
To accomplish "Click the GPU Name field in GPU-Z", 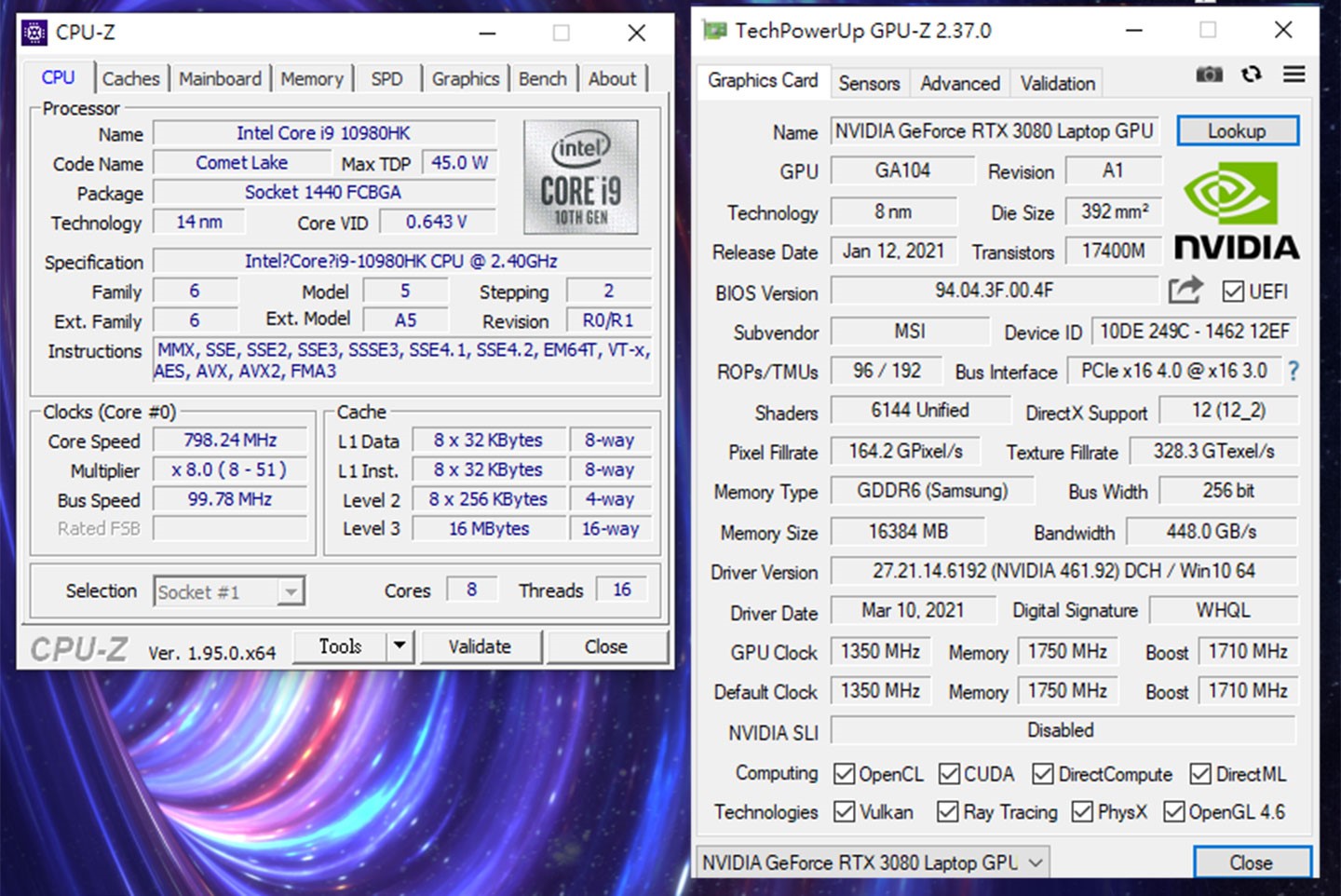I will pos(995,131).
